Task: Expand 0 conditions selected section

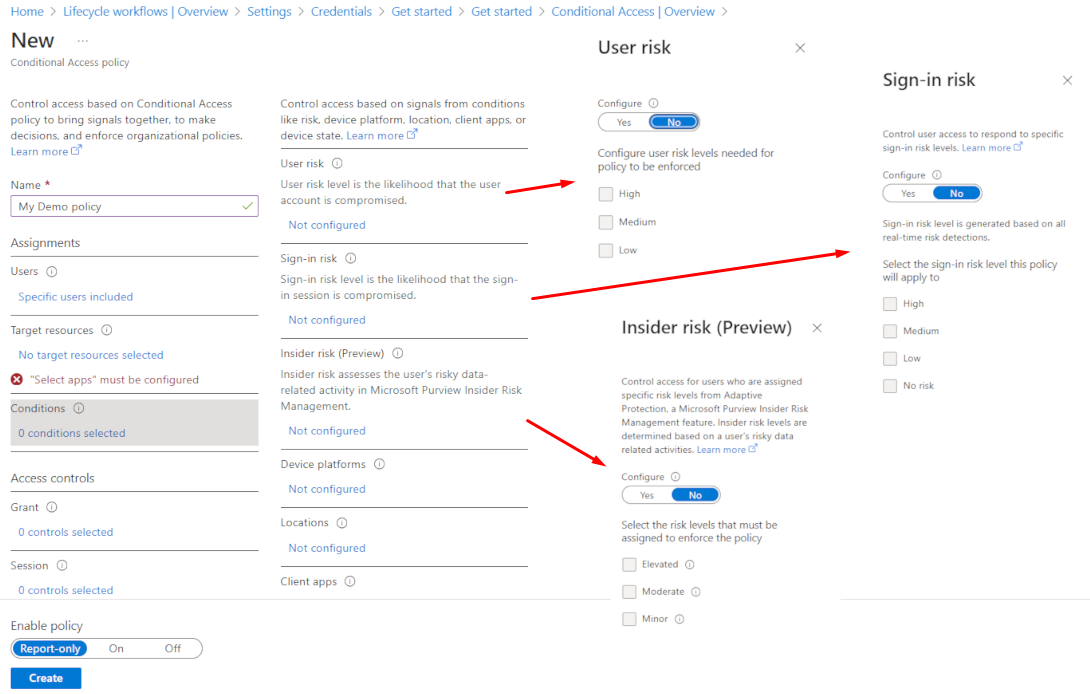Action: click(x=72, y=433)
